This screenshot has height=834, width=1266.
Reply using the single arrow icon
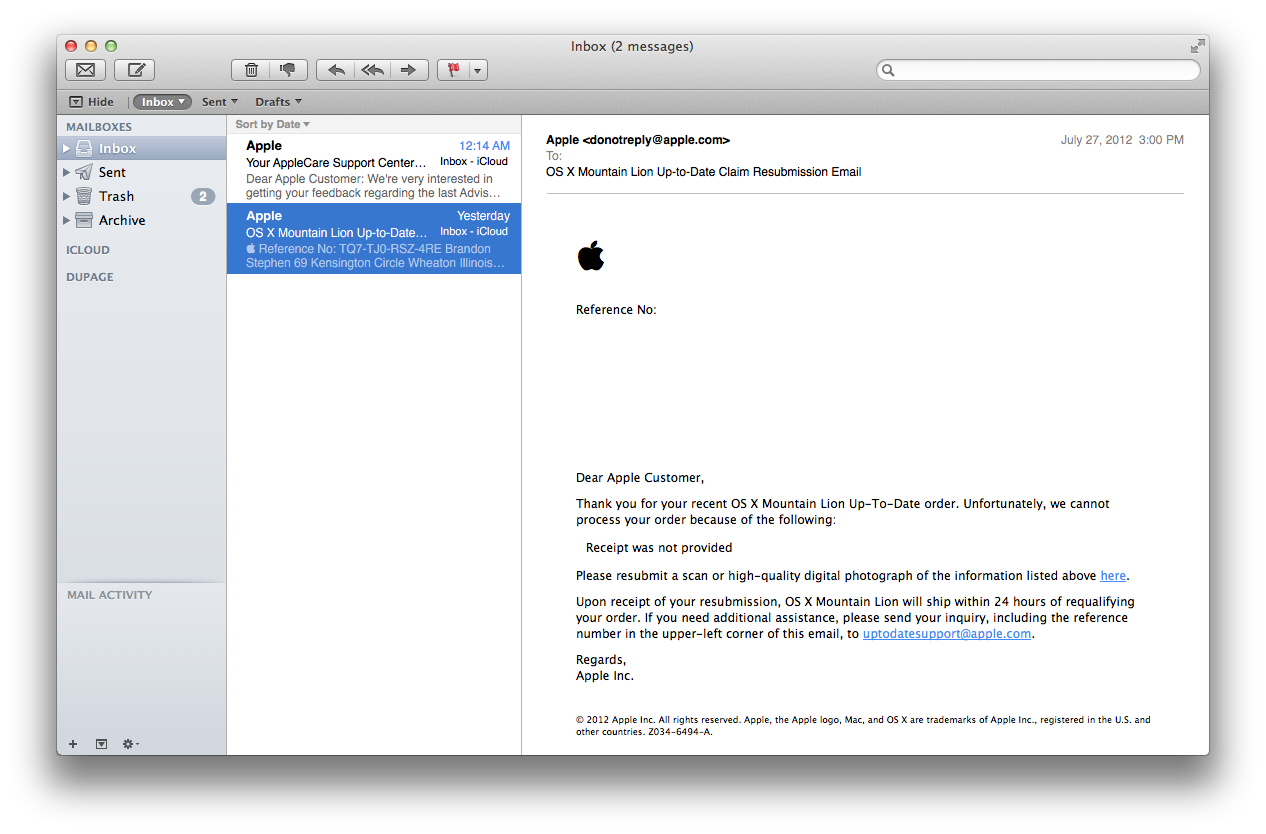point(336,70)
